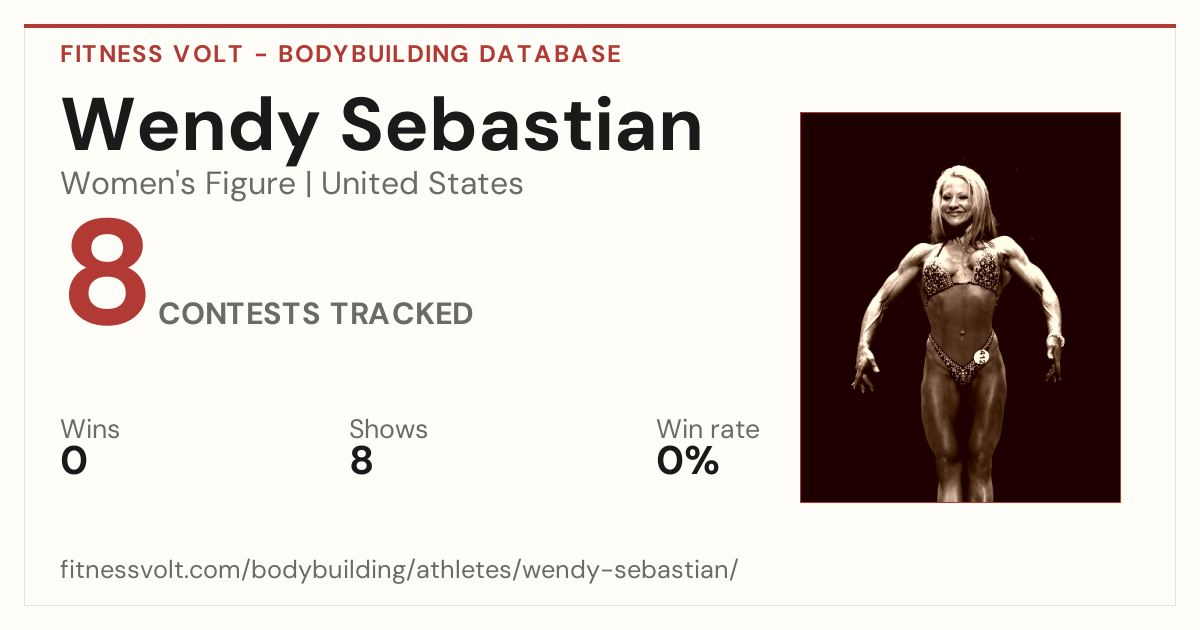
Task: Click the large red number 8
Action: (x=107, y=273)
